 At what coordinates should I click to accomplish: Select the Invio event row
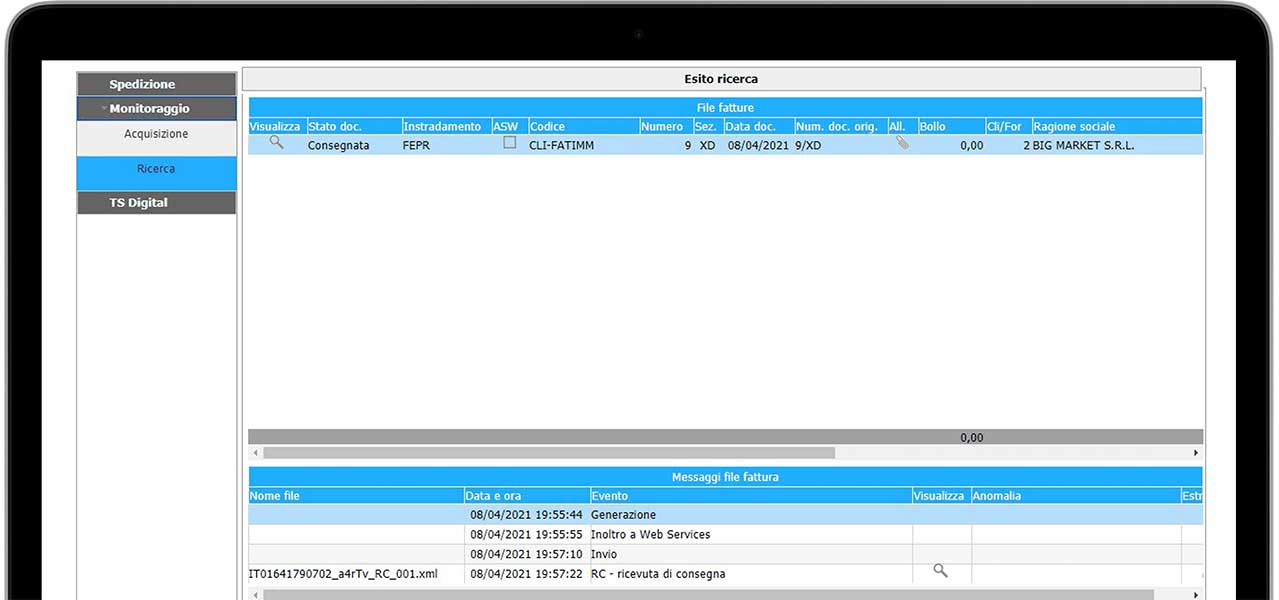725,554
